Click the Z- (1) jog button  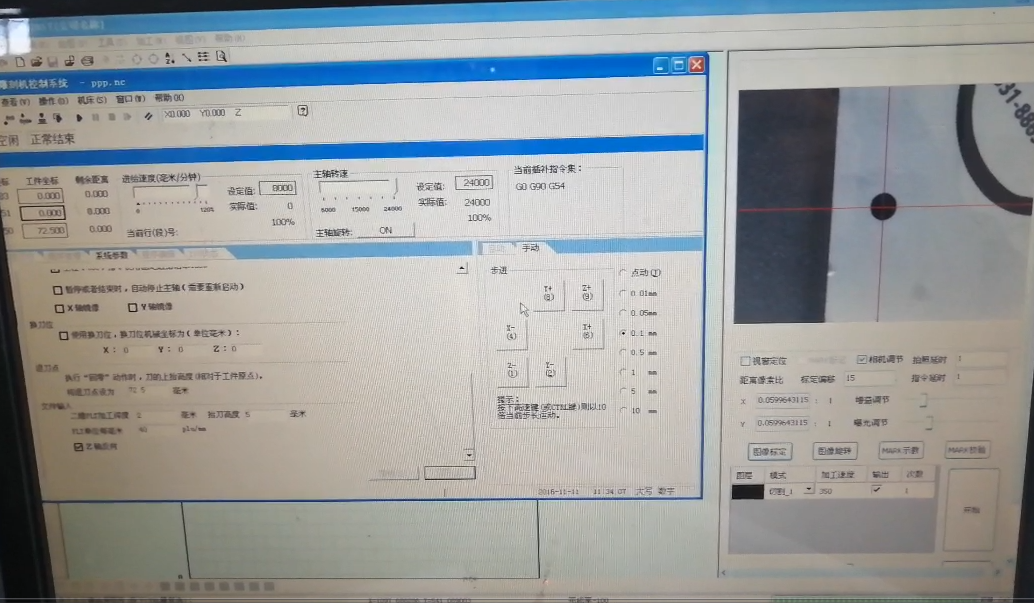point(511,371)
